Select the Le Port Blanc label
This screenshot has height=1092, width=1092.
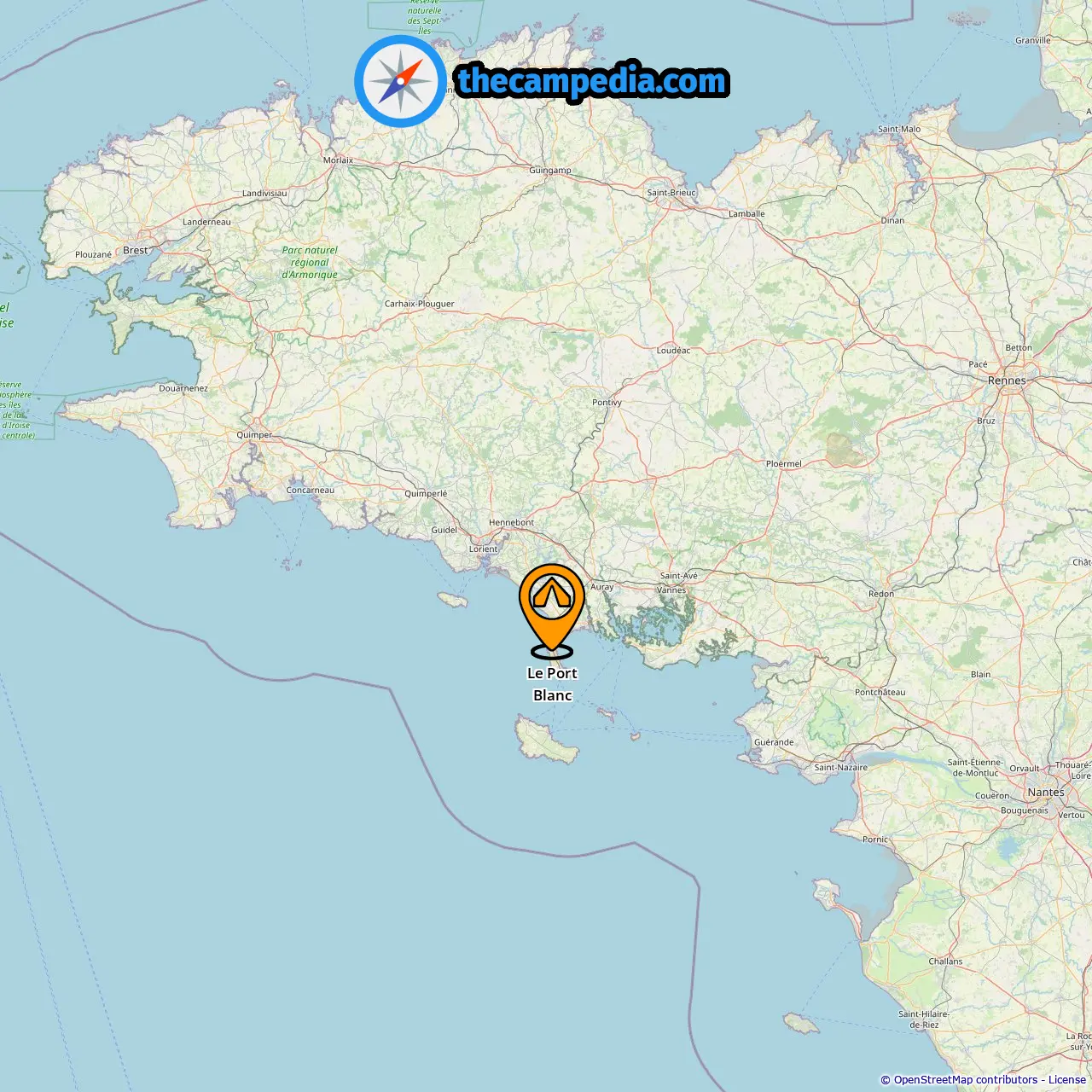(x=552, y=684)
